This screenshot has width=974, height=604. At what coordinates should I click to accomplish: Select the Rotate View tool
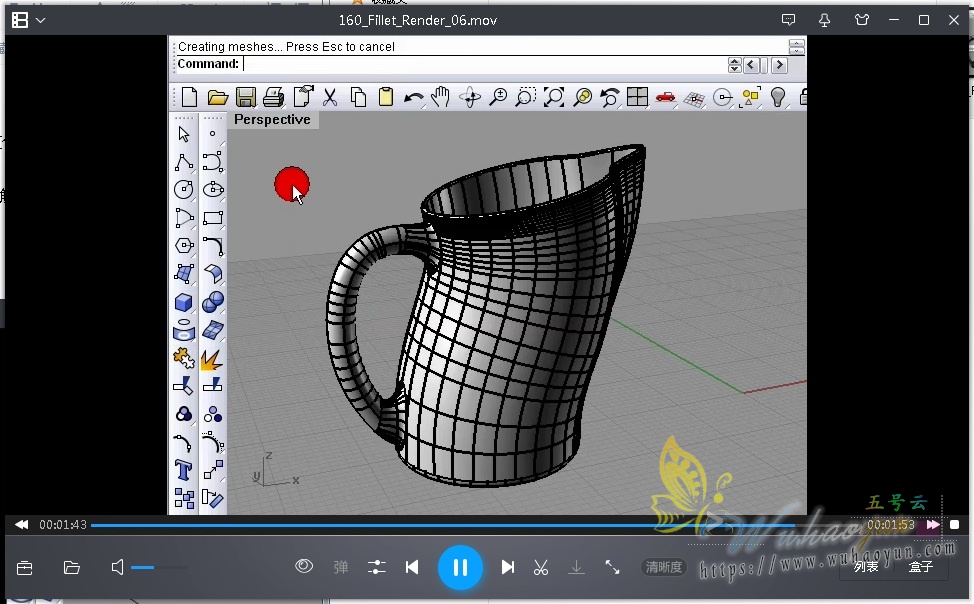pyautogui.click(x=470, y=97)
